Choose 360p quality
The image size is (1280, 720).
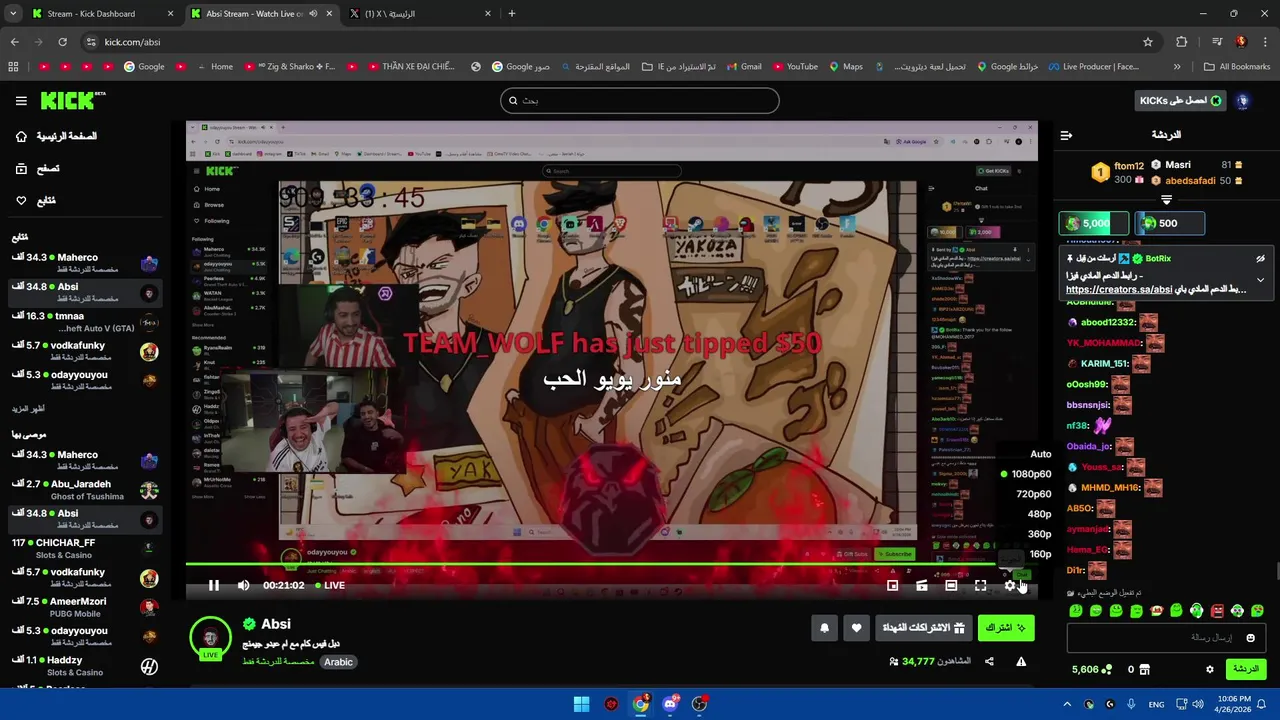coord(1039,534)
